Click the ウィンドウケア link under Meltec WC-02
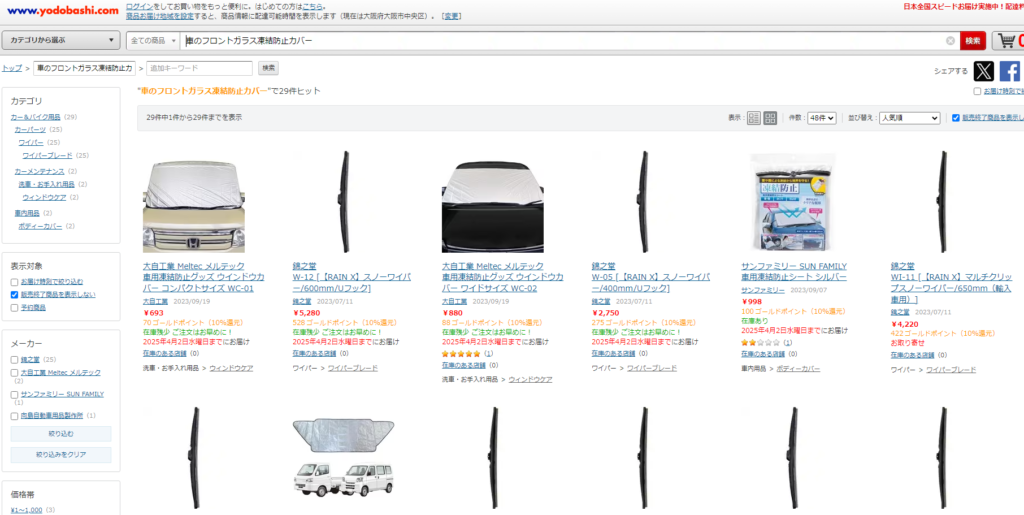Image resolution: width=1024 pixels, height=515 pixels. 530,379
